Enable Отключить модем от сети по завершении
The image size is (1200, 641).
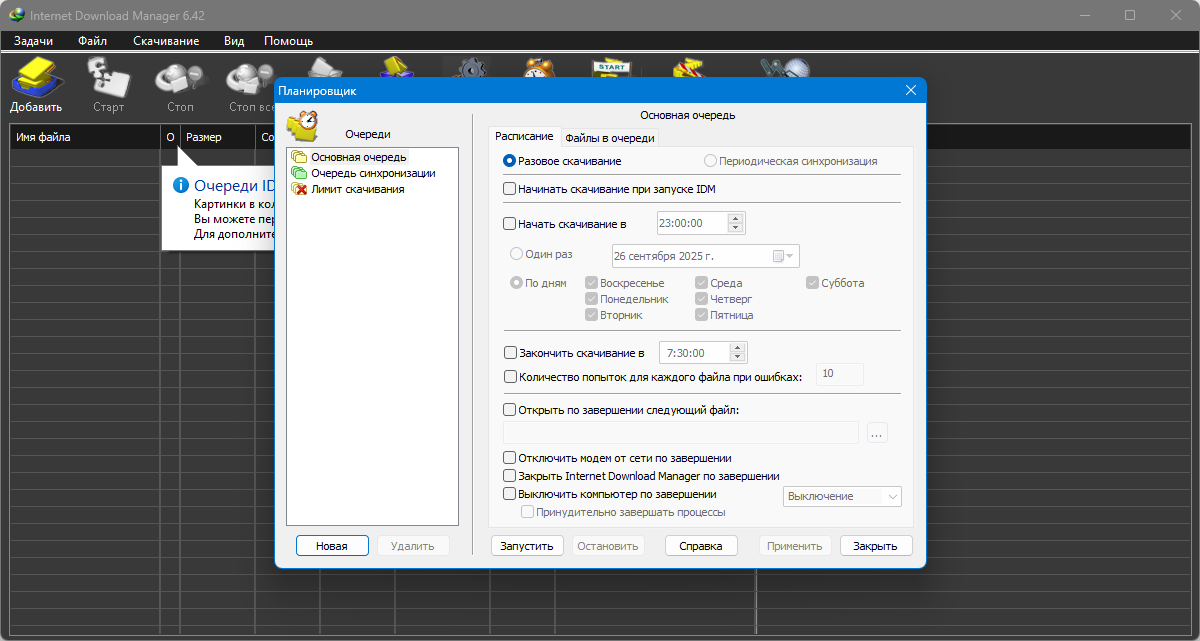[x=510, y=458]
